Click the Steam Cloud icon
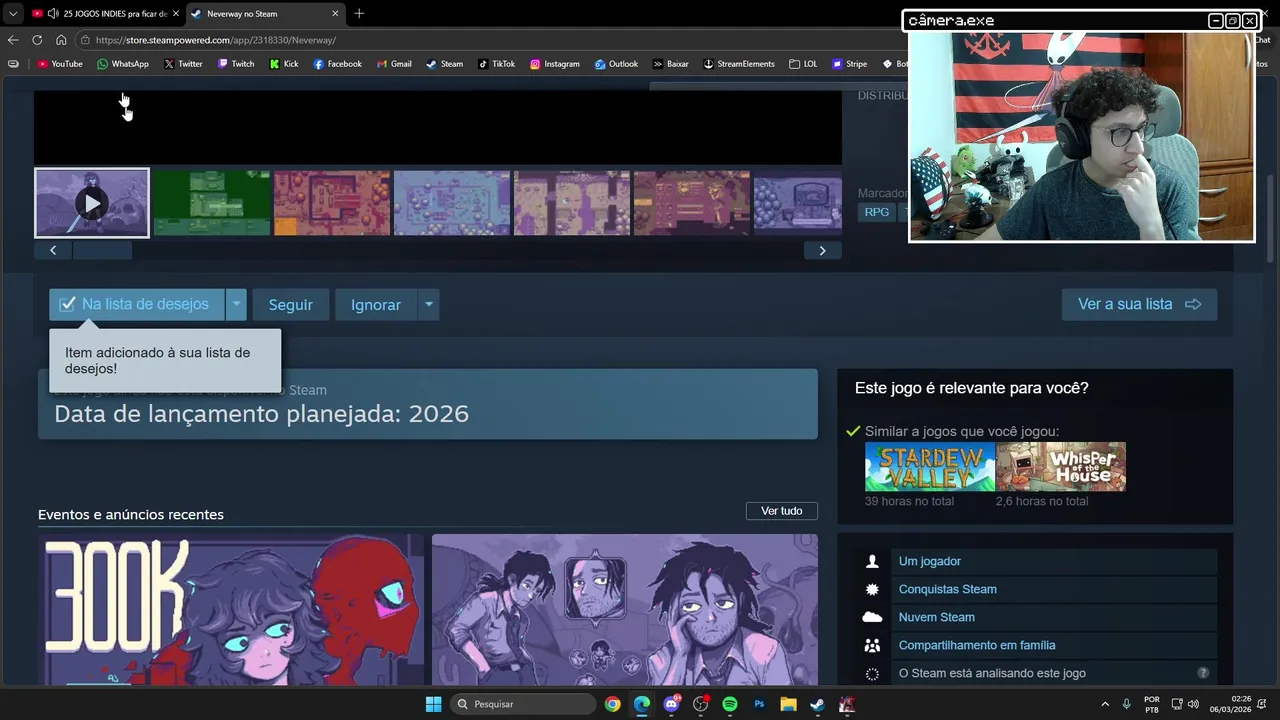 (x=872, y=617)
